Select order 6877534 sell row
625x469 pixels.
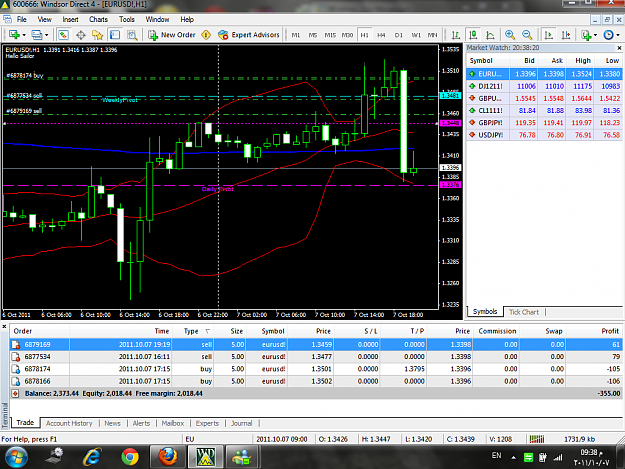click(x=316, y=357)
